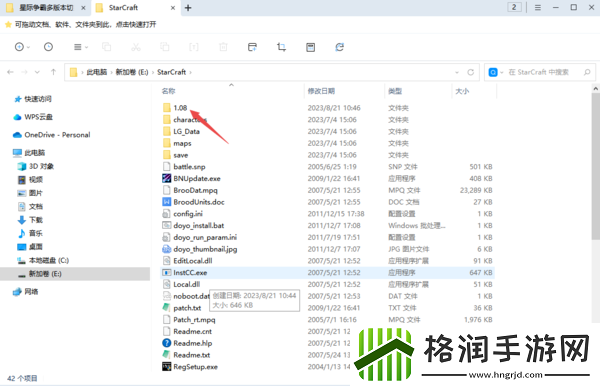Sort files by 名称 column header
Screen dimensions: 600x386
click(168, 91)
